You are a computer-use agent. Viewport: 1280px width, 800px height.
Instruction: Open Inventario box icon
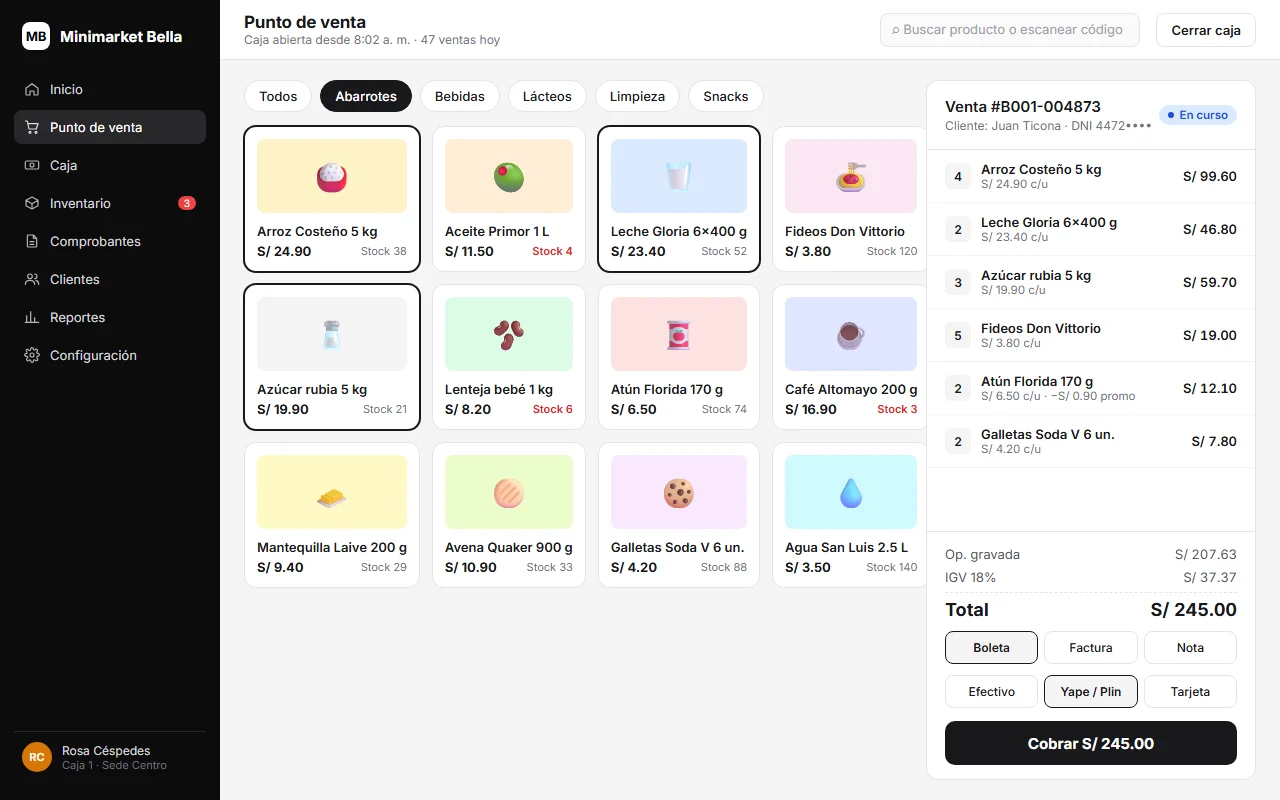[32, 203]
